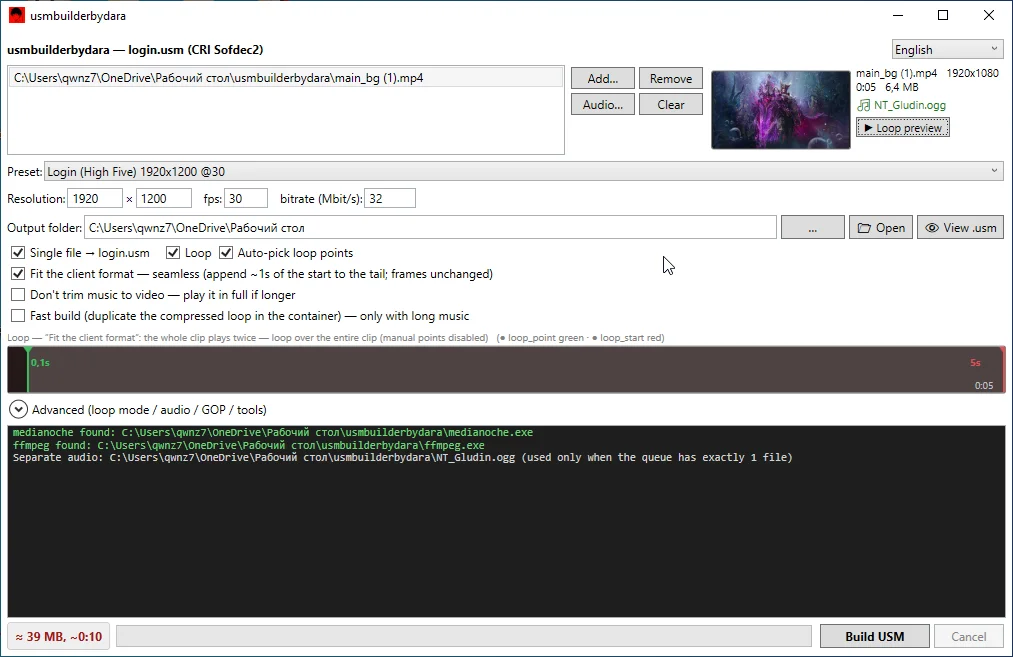The image size is (1013, 657).
Task: Click the red 5s loop start marker
Action: click(x=1002, y=370)
